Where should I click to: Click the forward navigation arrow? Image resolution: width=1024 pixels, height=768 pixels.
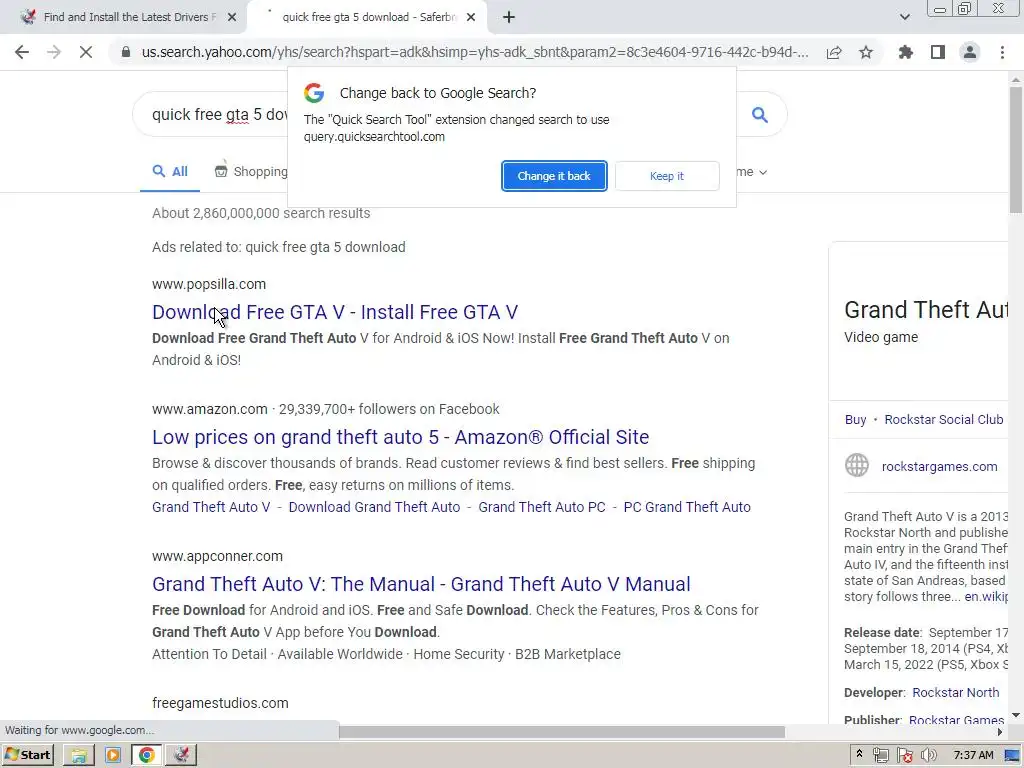pyautogui.click(x=54, y=52)
